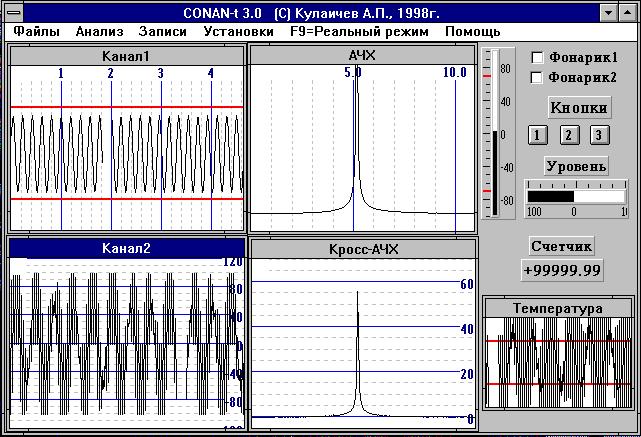Open the Установки menu
The image size is (641, 437).
(x=238, y=31)
